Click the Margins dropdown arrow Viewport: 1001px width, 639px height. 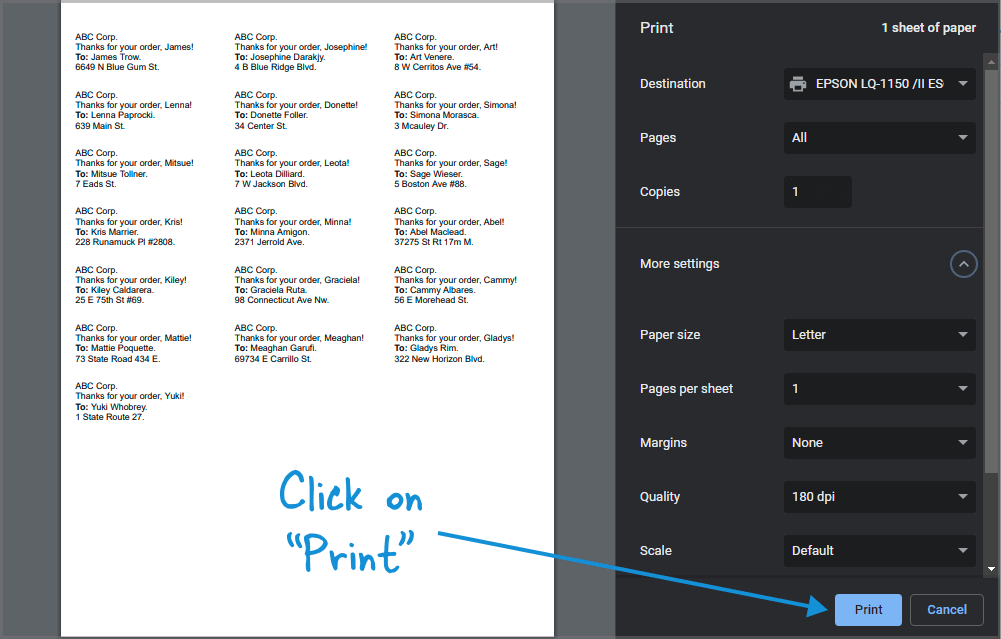pyautogui.click(x=963, y=442)
